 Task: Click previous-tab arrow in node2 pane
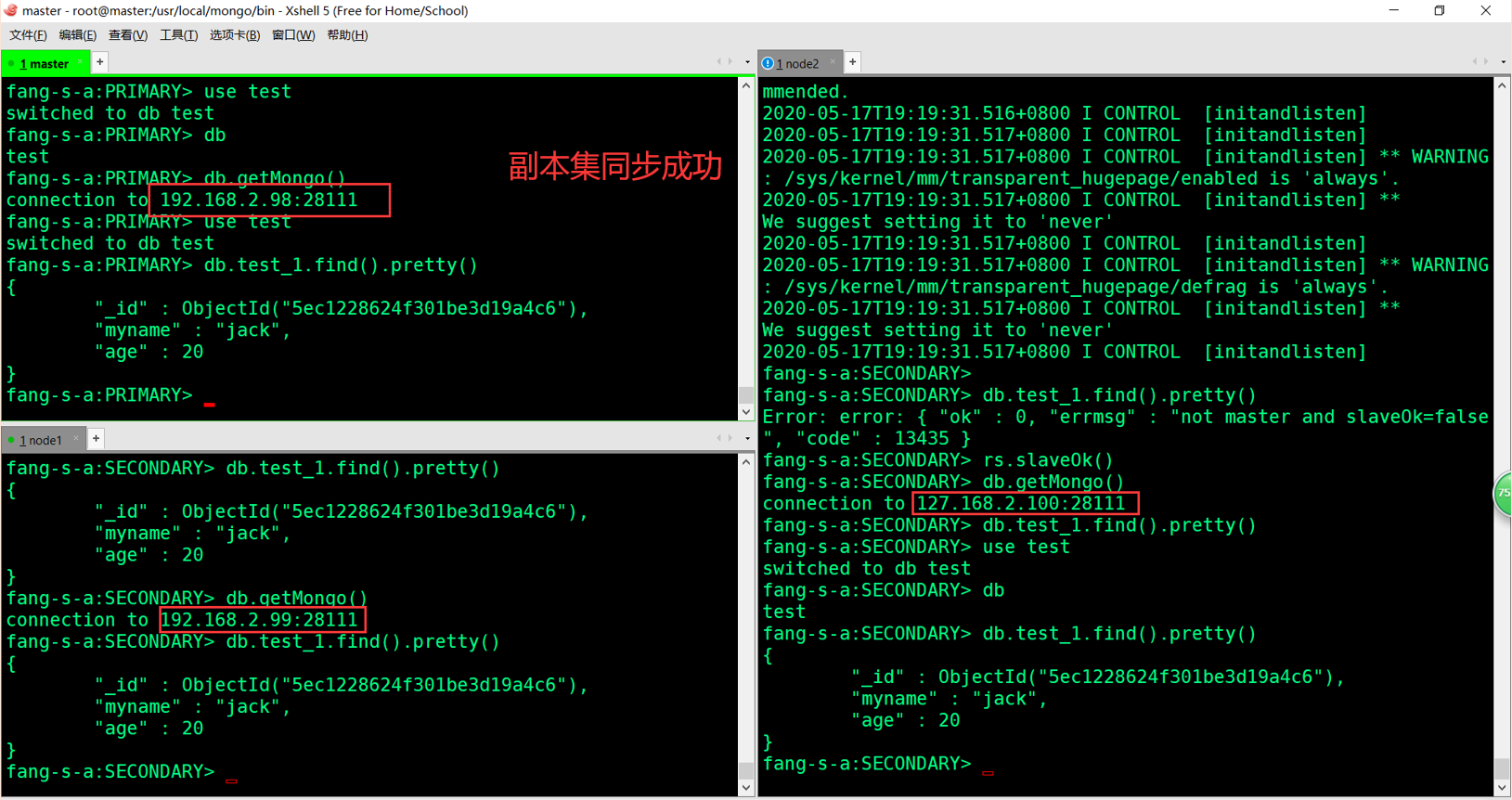[1474, 62]
